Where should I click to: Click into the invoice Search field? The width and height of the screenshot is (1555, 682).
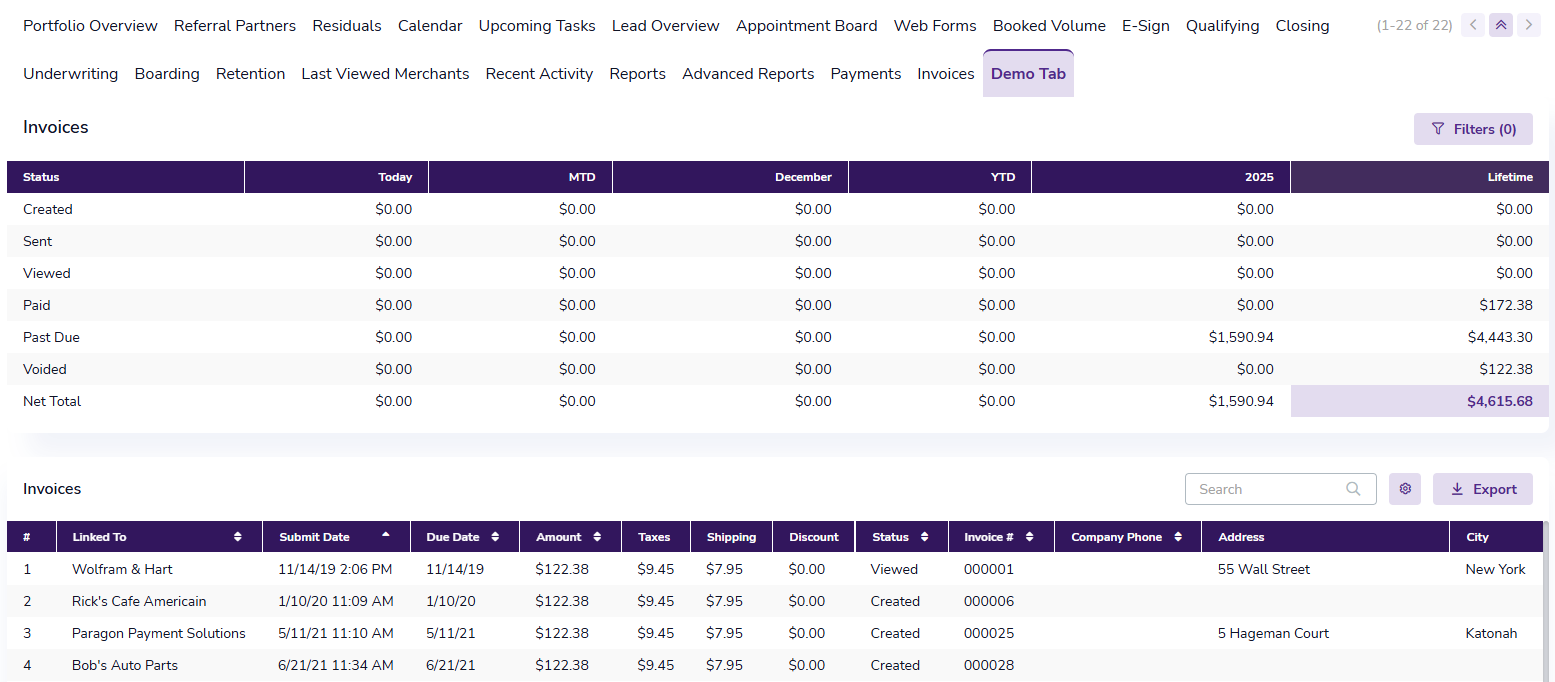pyautogui.click(x=1268, y=489)
